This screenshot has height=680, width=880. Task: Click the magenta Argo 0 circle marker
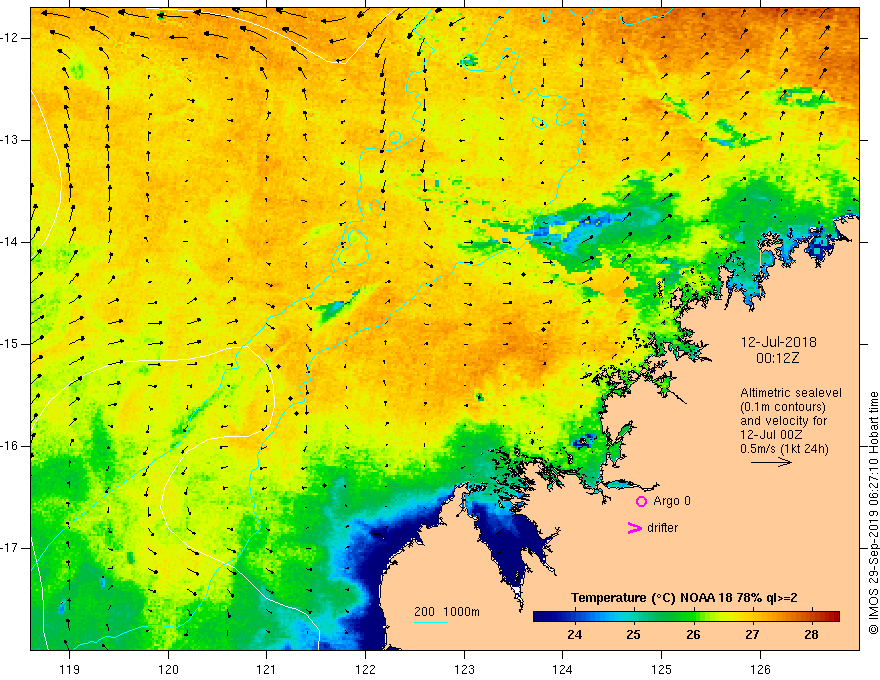click(641, 501)
